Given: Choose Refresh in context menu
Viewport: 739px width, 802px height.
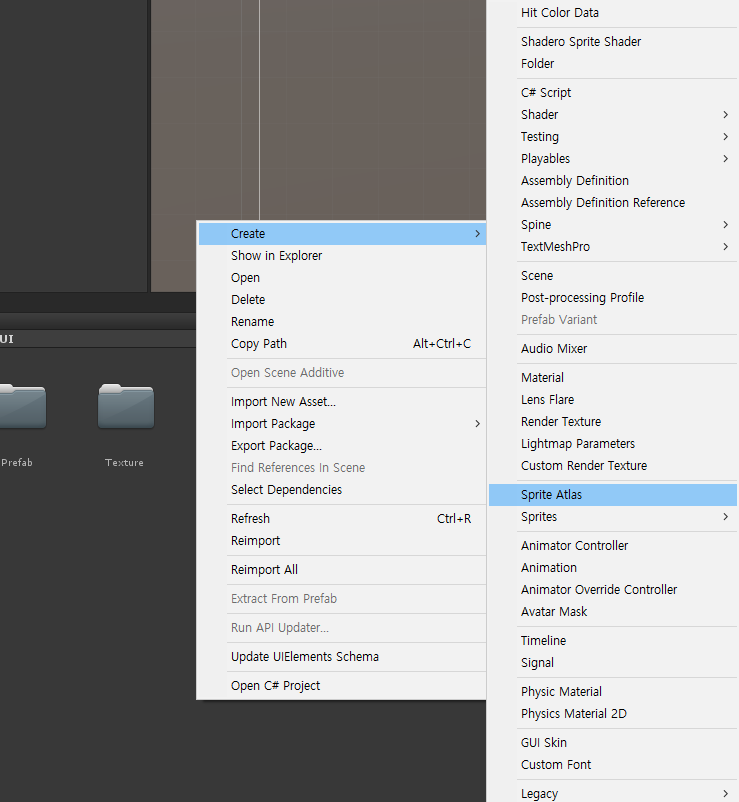Looking at the screenshot, I should click(x=342, y=519).
